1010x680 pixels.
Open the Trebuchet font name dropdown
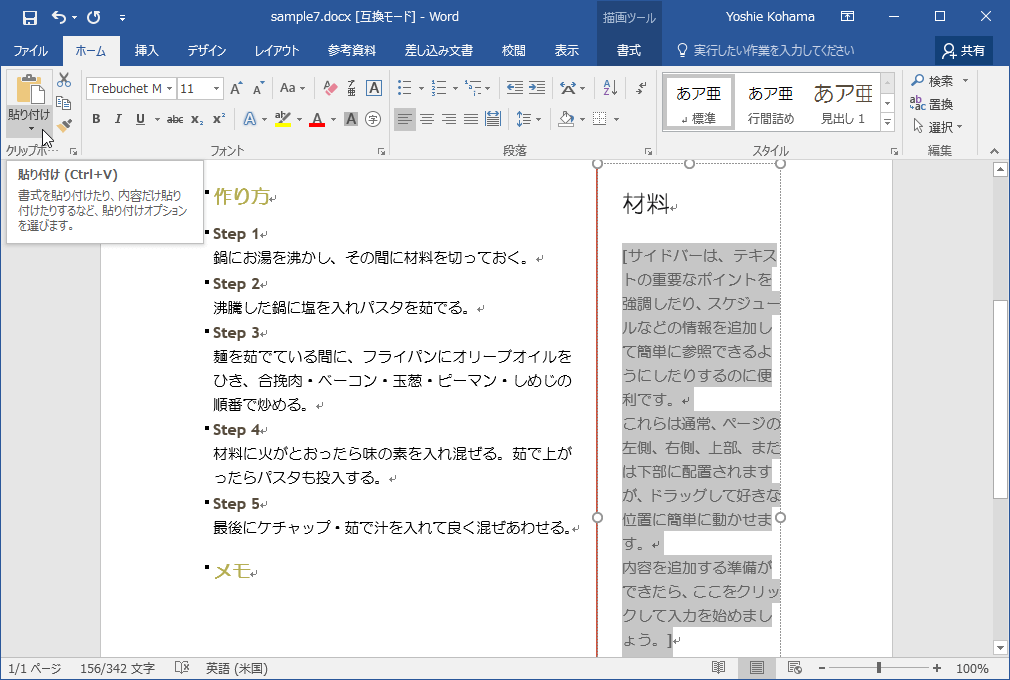point(170,88)
